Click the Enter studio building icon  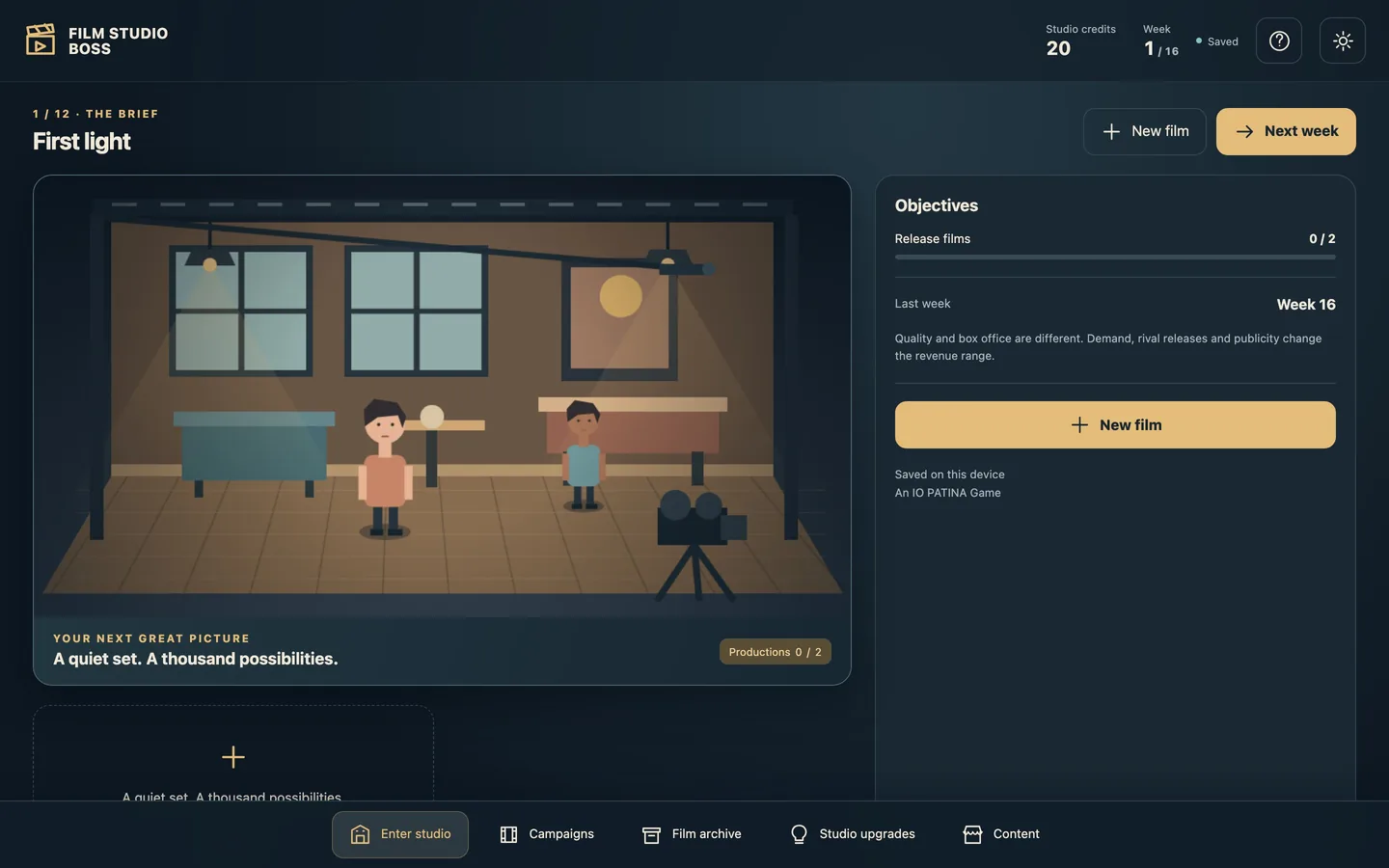click(x=360, y=834)
